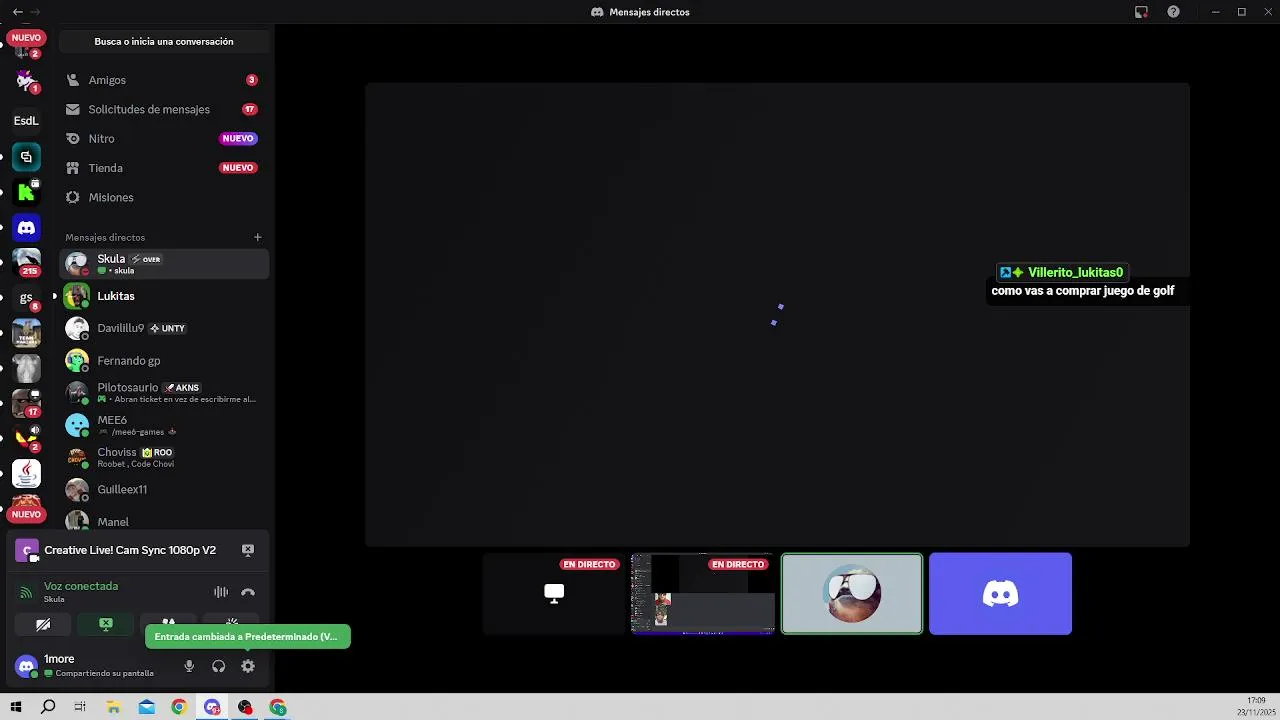This screenshot has width=1280, height=720.
Task: Open the server with 17 badge
Action: pos(26,403)
